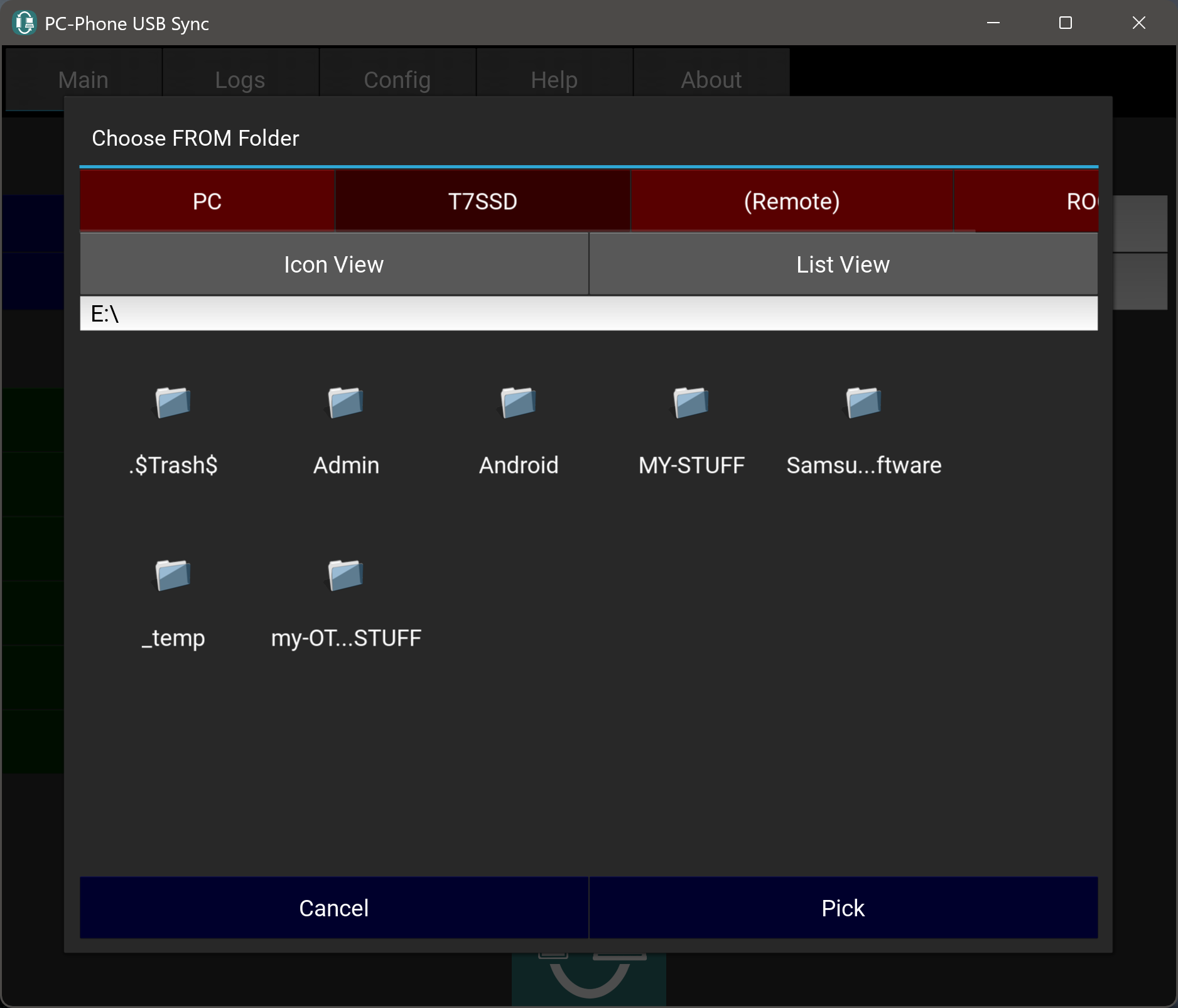Screen dimensions: 1178x1008
Task: Select the my-OT...STUFF folder icon
Action: coord(345,575)
